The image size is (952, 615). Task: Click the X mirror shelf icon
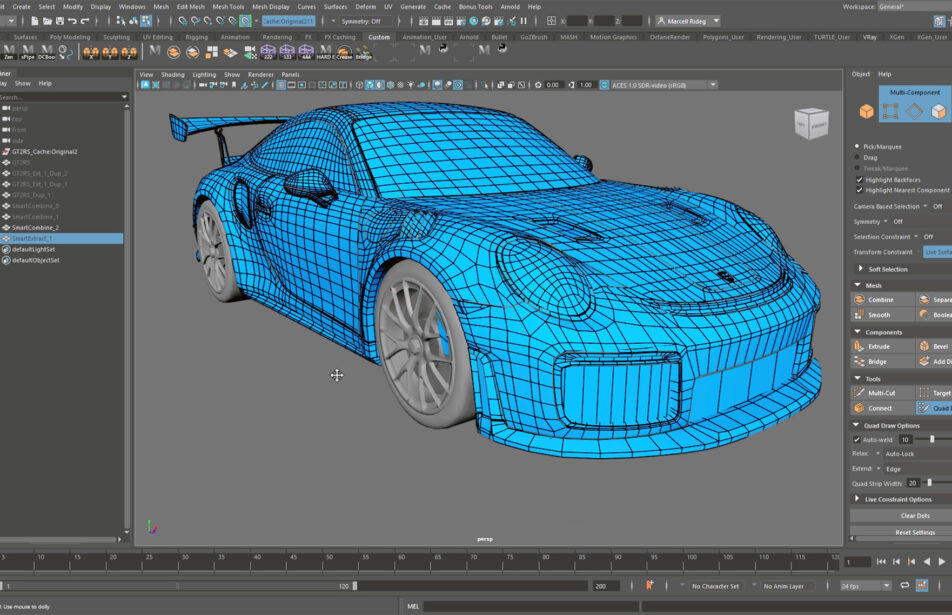click(x=91, y=53)
